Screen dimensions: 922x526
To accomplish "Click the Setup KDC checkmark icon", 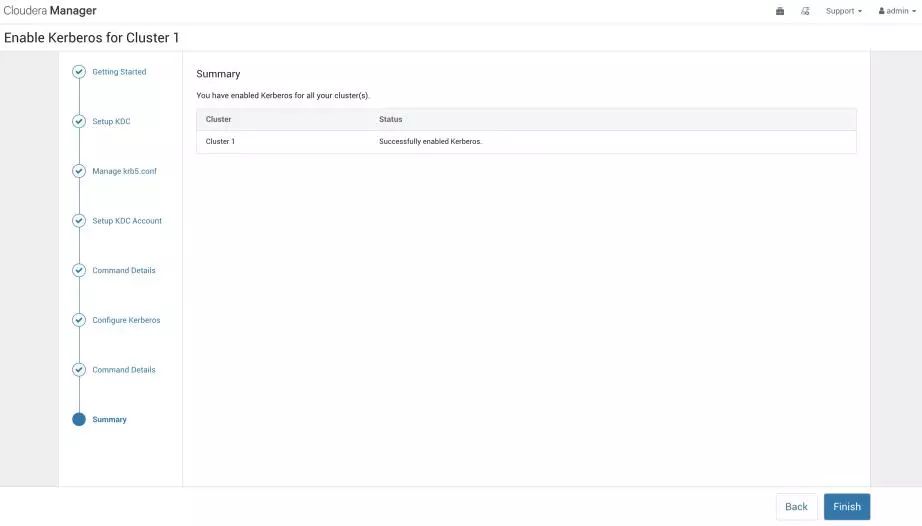I will 79,121.
